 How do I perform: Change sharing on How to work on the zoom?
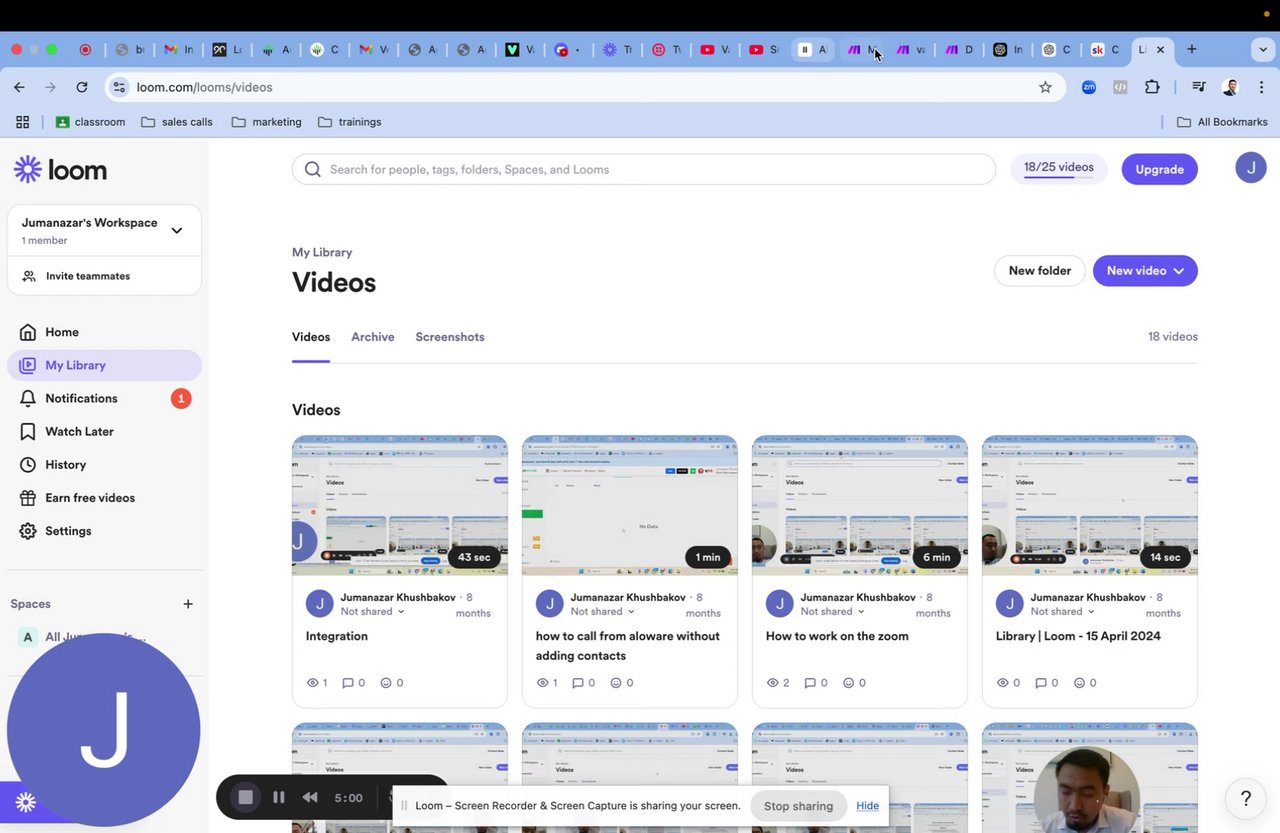832,612
